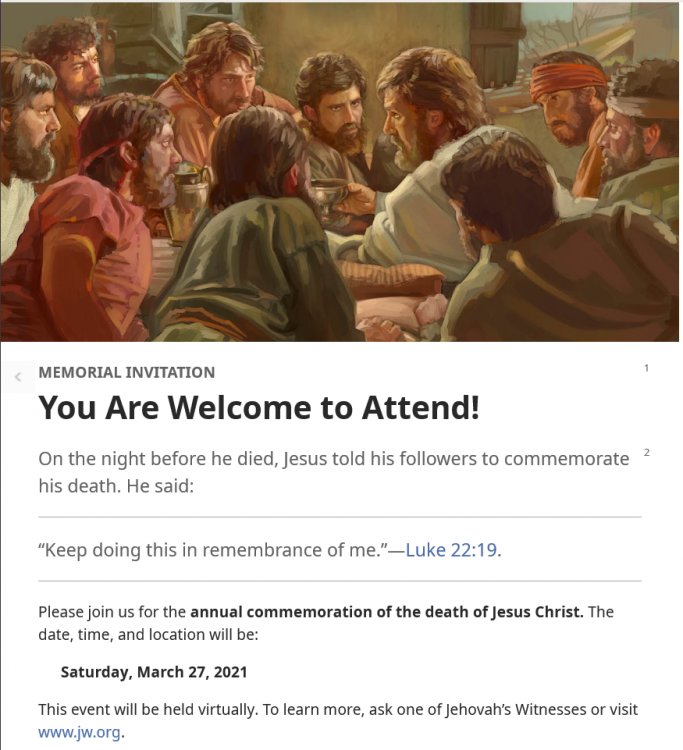Click the 'You Are Welcome to Attend!' heading
Image resolution: width=683 pixels, height=750 pixels.
tap(259, 408)
